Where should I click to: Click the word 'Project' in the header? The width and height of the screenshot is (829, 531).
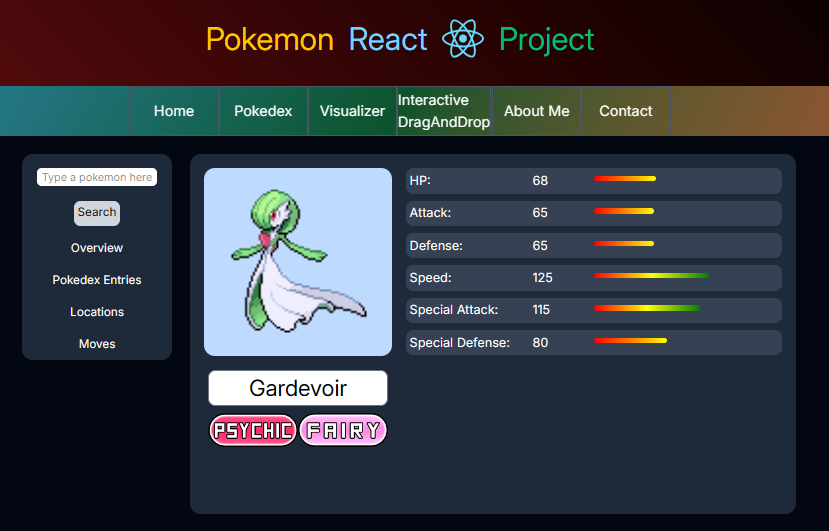point(547,41)
